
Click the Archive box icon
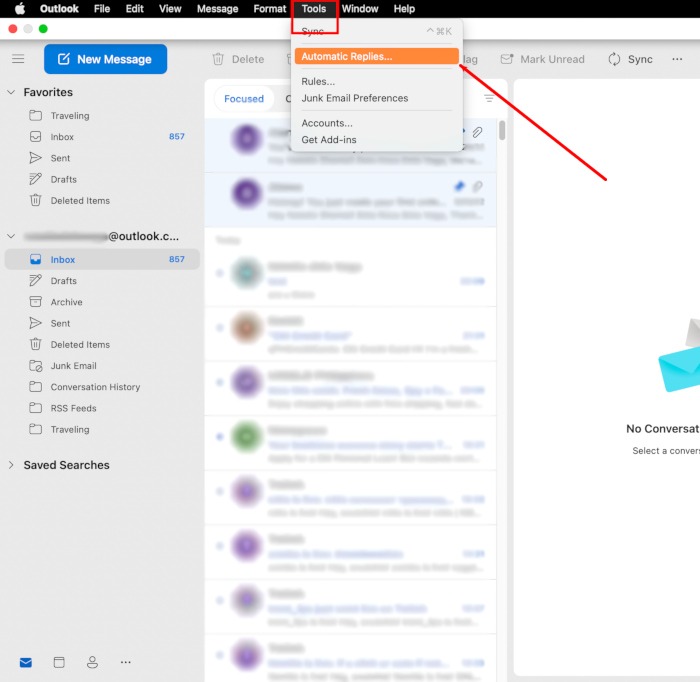[x=35, y=302]
